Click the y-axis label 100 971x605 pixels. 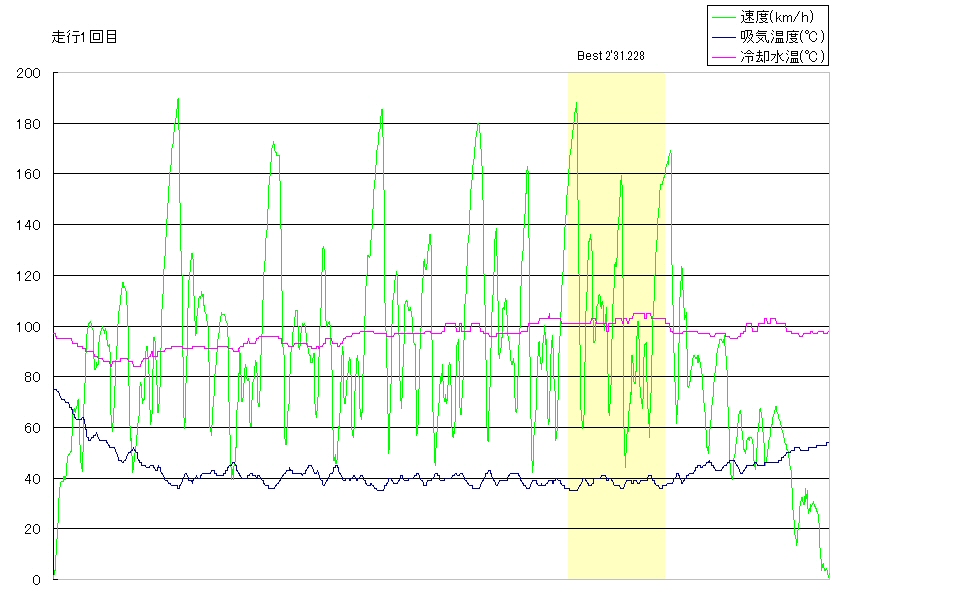pyautogui.click(x=28, y=326)
